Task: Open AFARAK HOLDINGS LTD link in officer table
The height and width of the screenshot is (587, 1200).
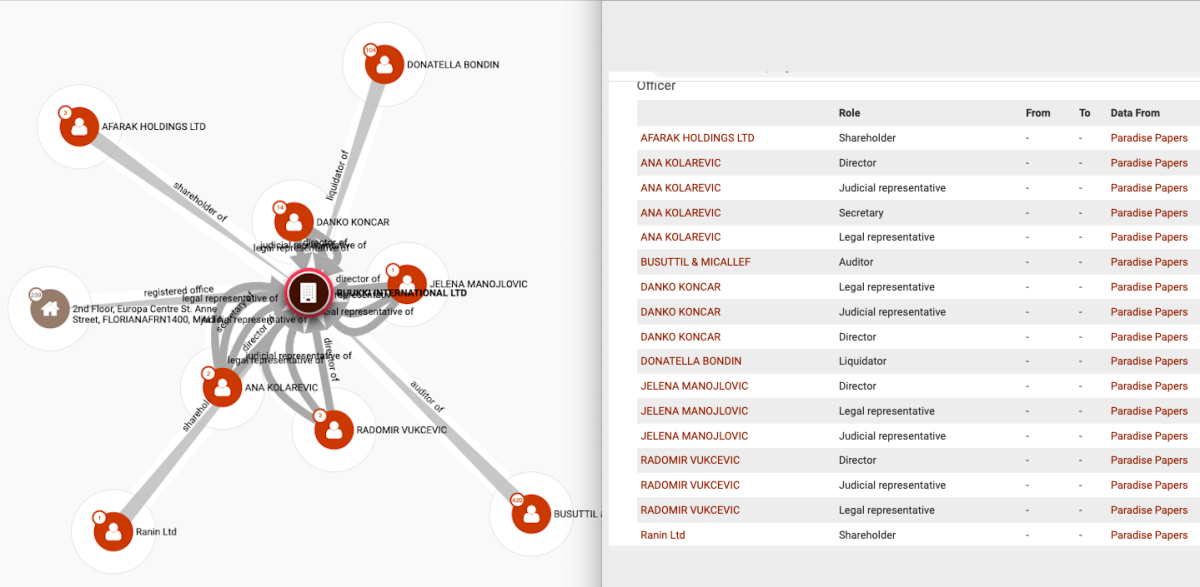Action: 697,138
